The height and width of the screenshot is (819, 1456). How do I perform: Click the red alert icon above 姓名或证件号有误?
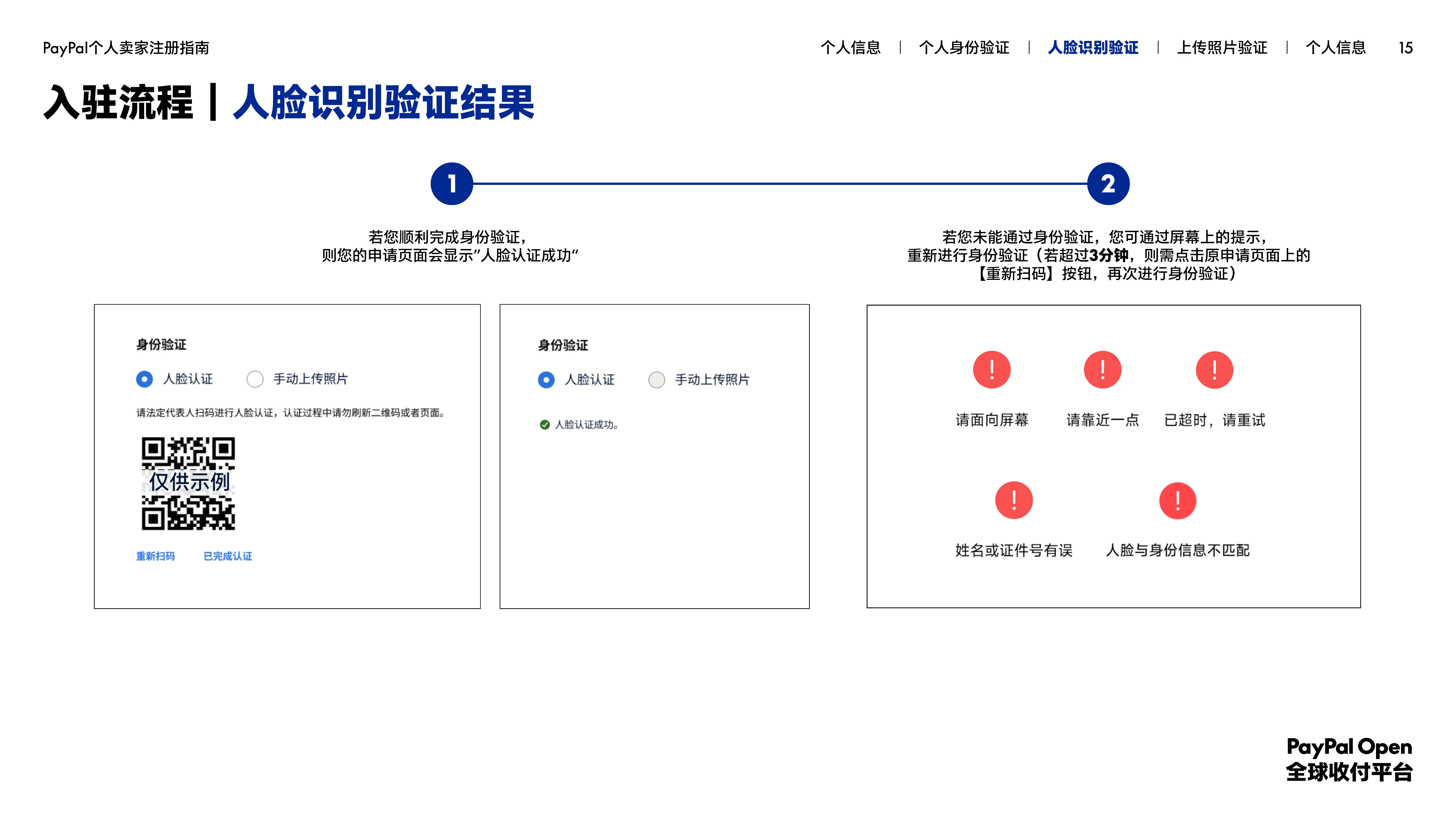1014,500
